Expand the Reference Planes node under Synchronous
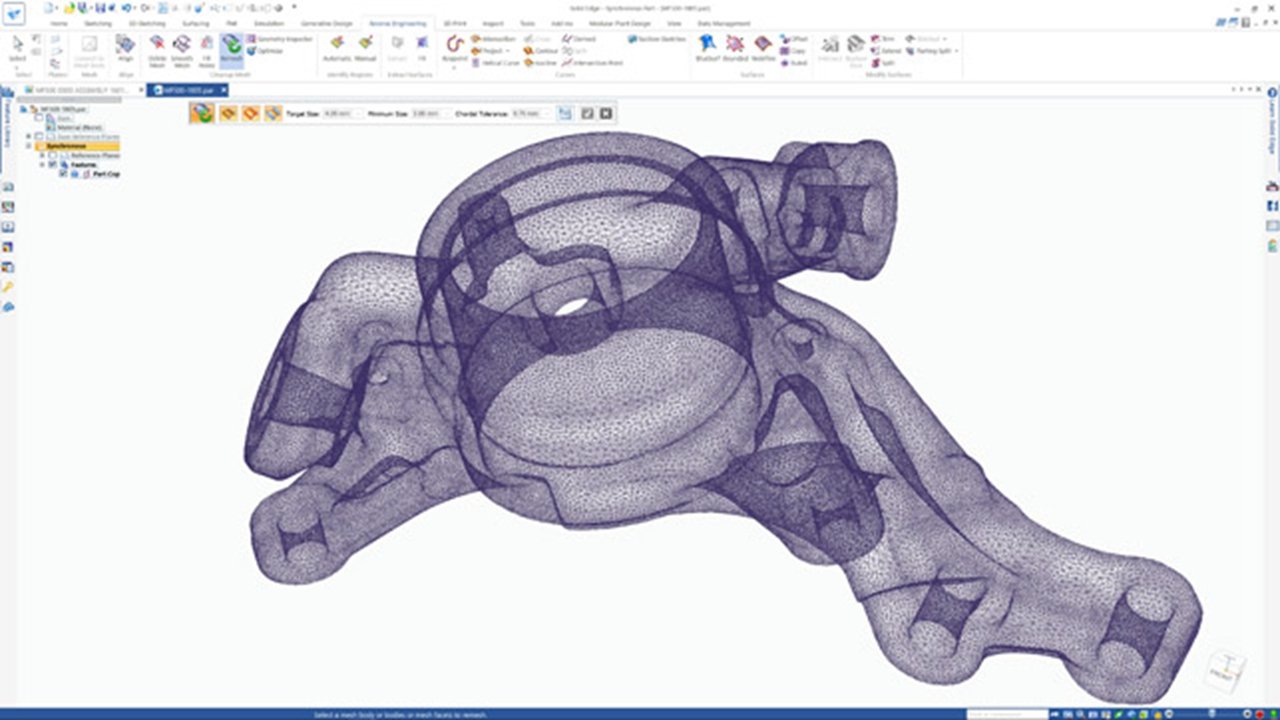 (42, 155)
